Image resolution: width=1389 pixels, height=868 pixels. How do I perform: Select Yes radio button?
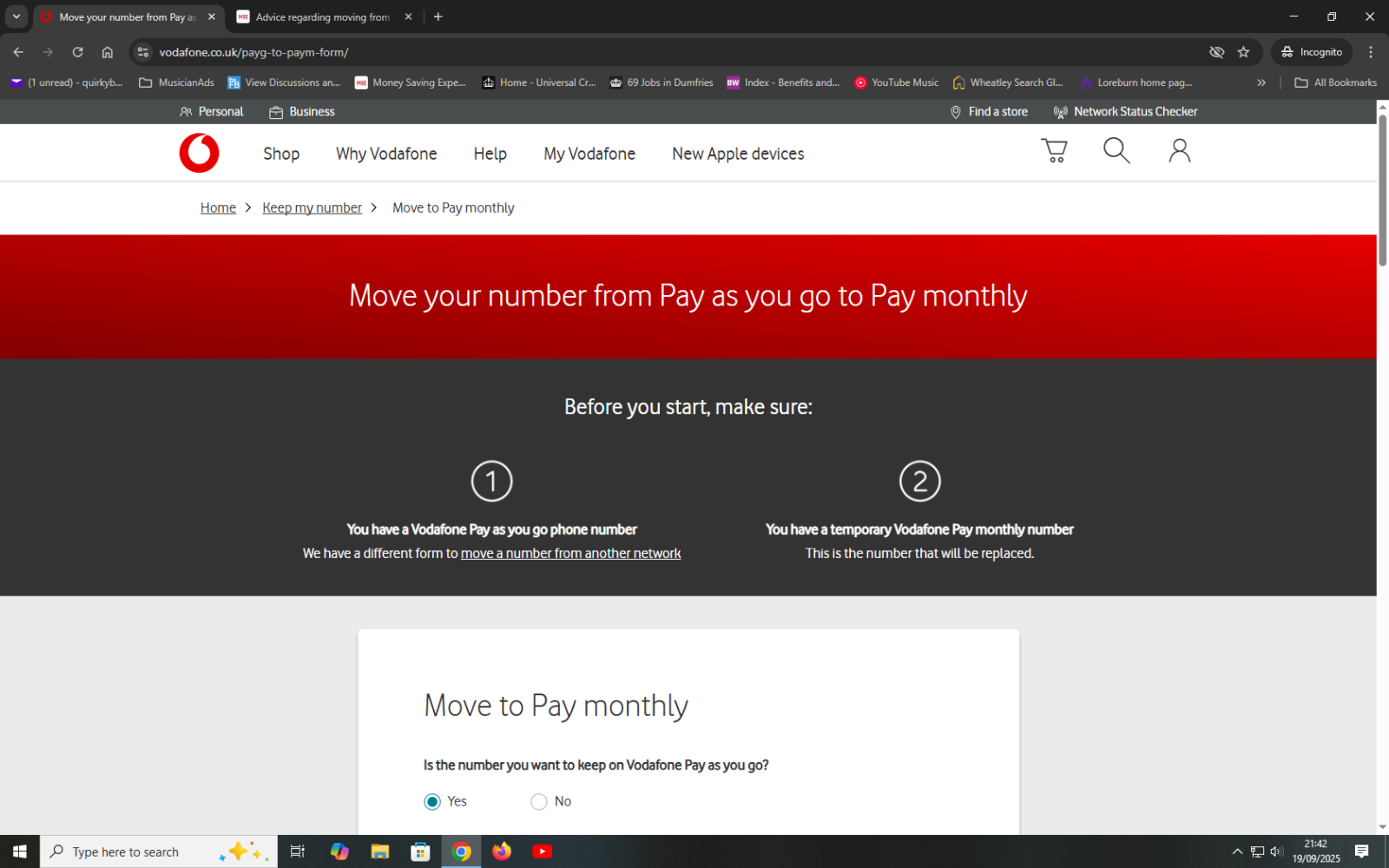[432, 801]
